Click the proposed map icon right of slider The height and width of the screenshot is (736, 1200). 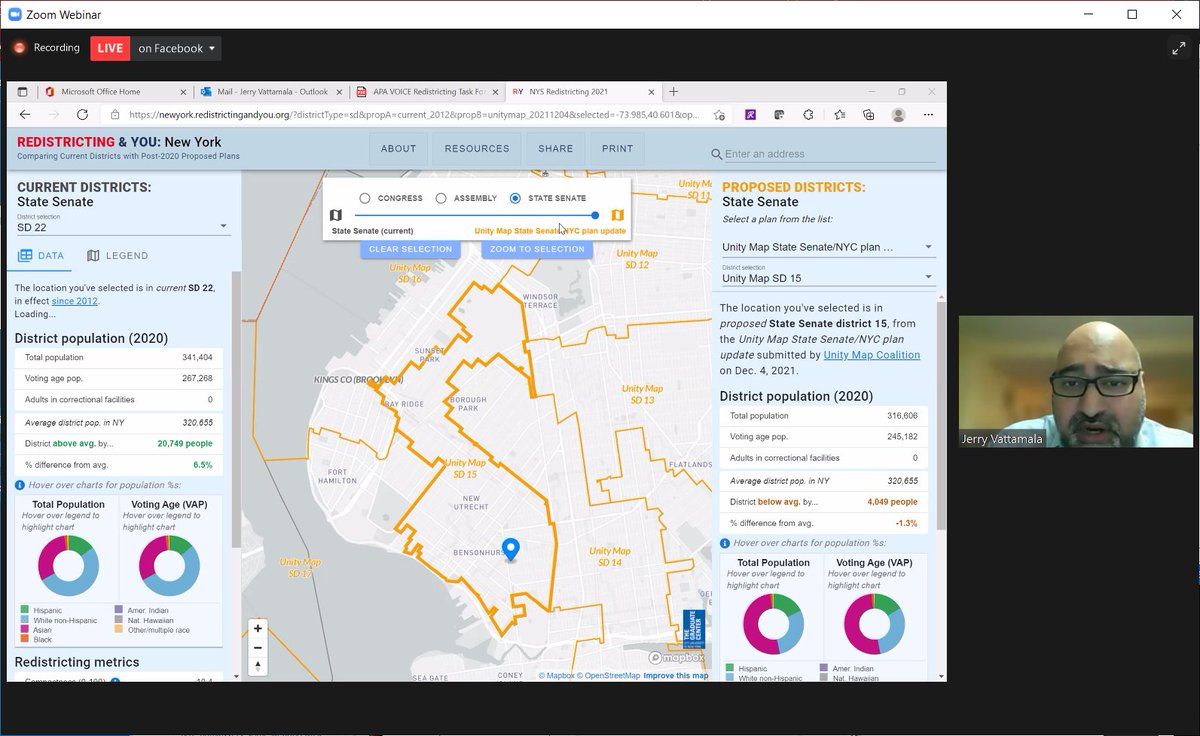tap(618, 215)
